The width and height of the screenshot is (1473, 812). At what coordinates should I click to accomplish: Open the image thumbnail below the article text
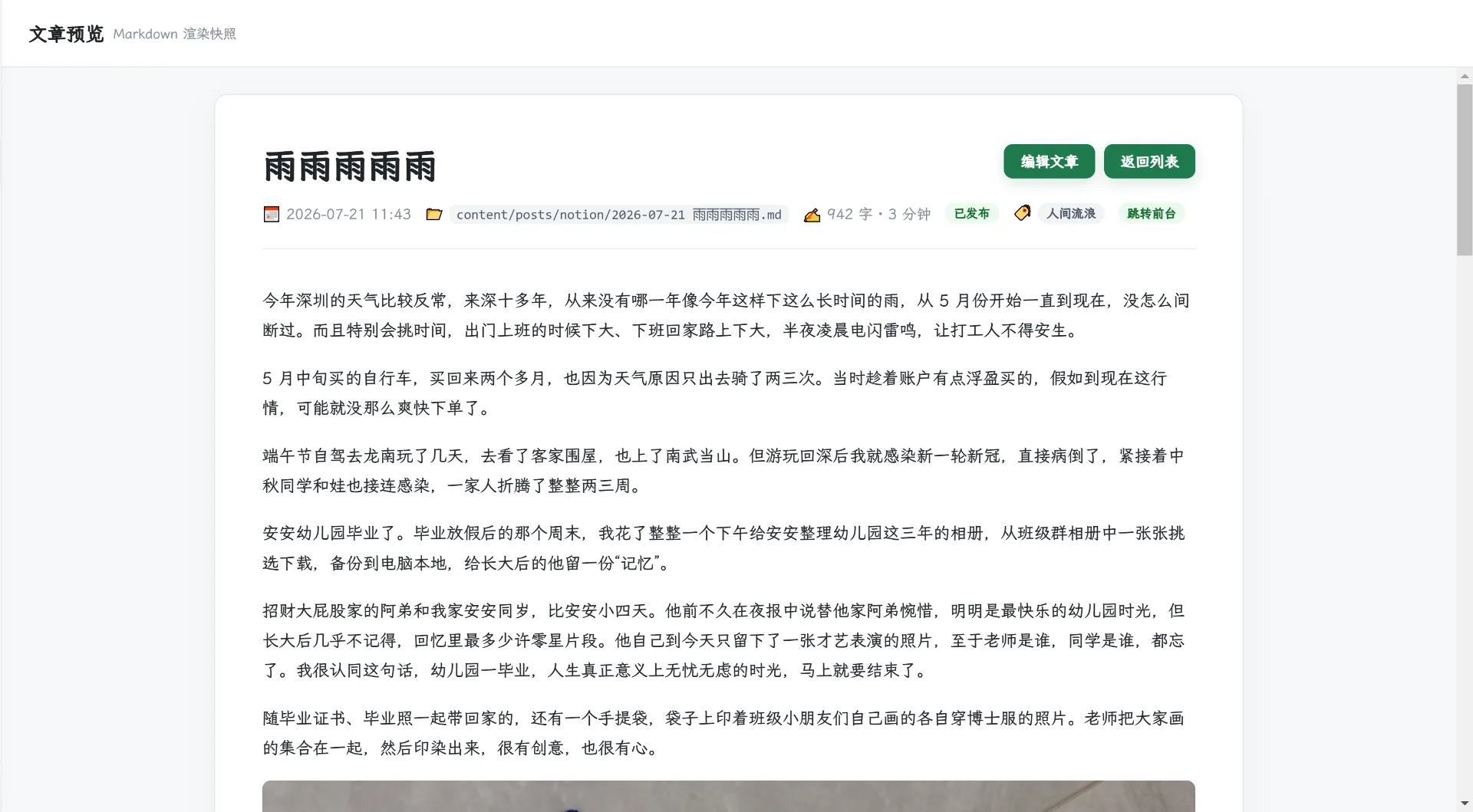[x=728, y=796]
